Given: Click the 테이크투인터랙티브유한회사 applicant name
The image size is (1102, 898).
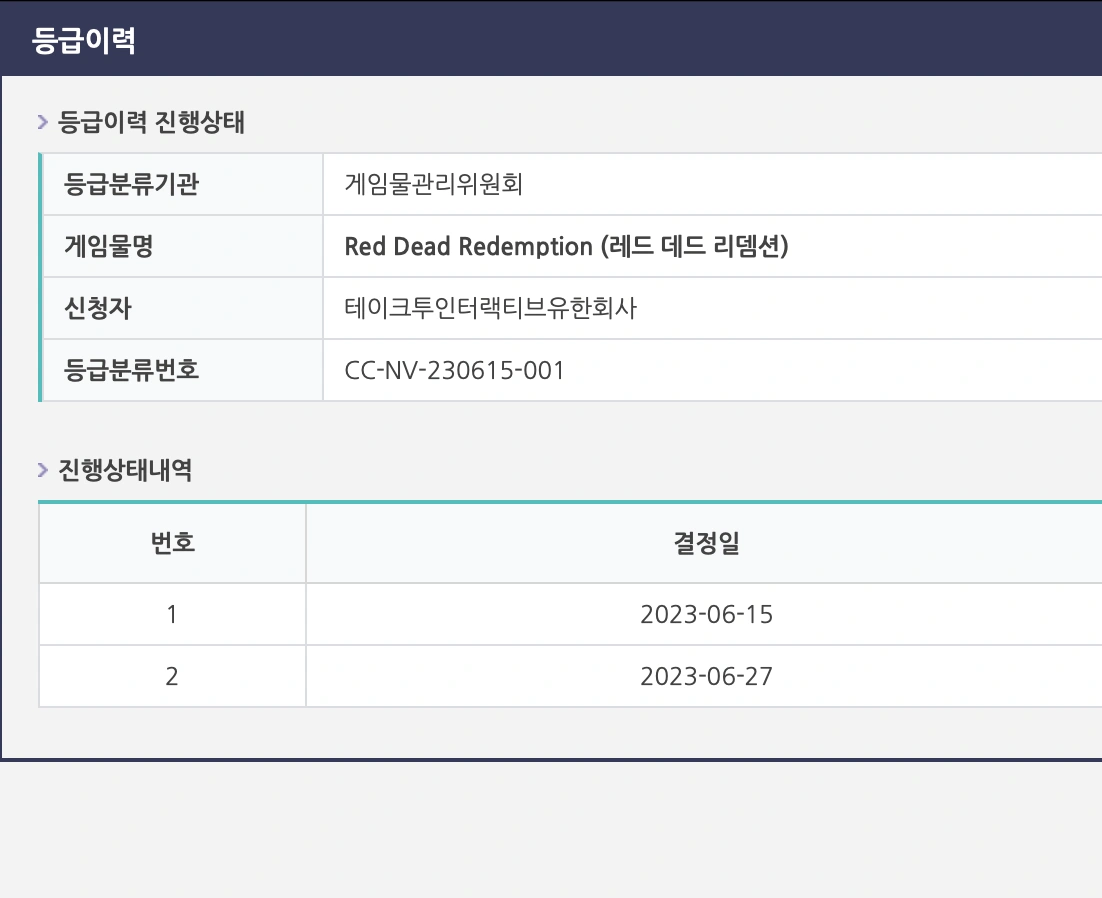Looking at the screenshot, I should point(491,308).
